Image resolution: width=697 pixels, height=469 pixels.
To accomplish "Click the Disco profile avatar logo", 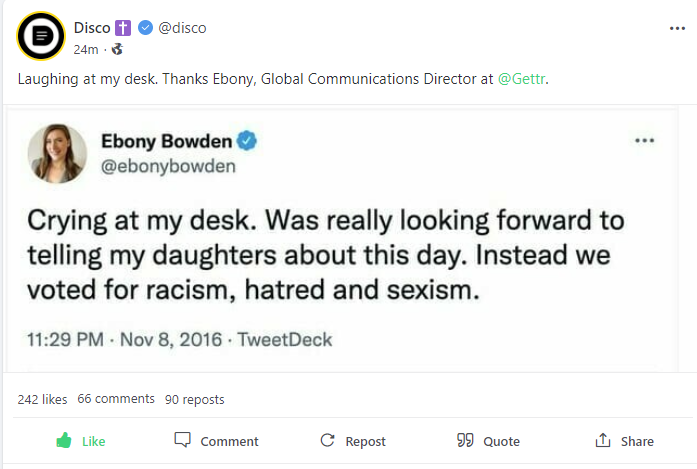I will [41, 37].
